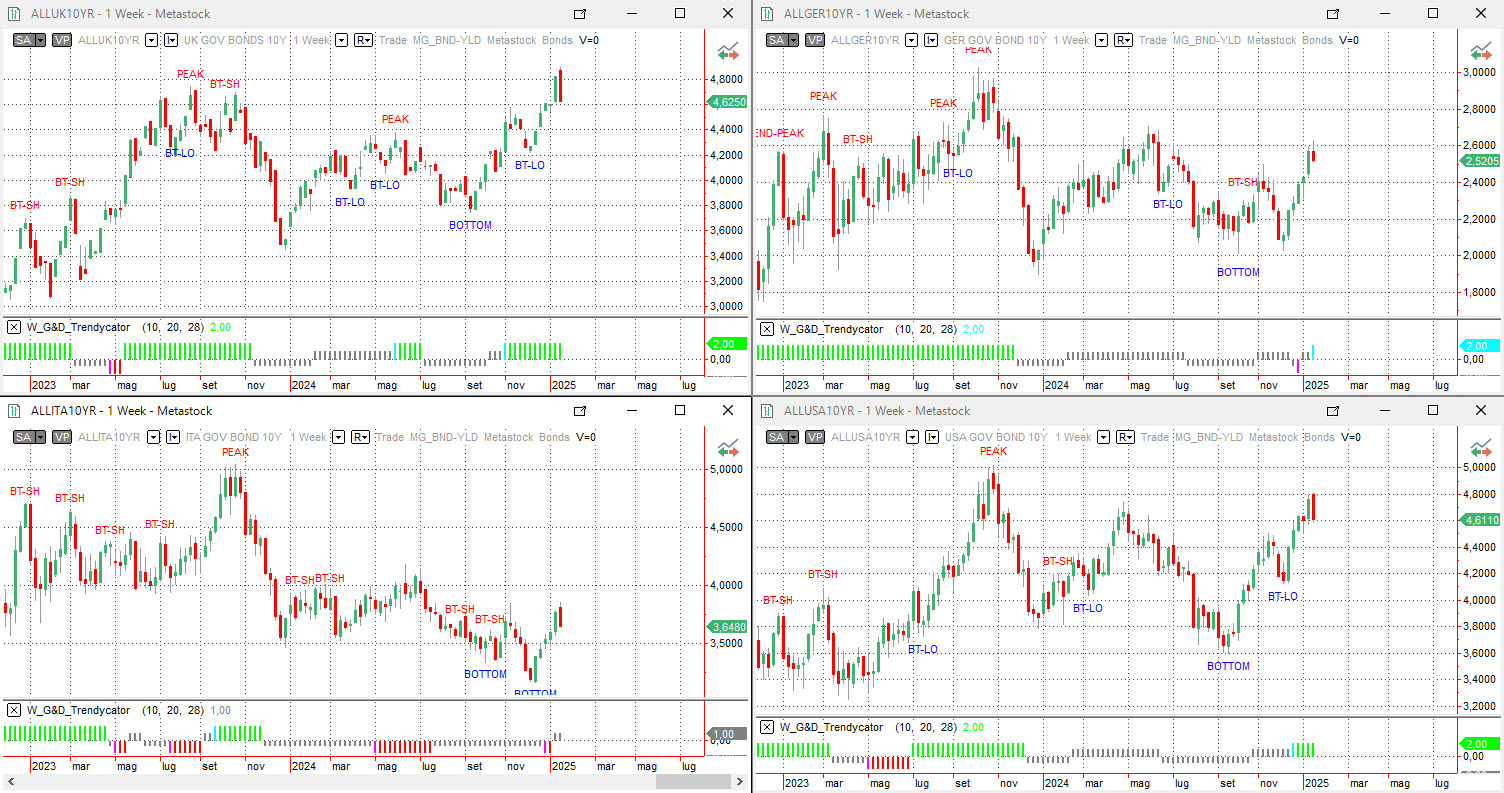Click the "GER GOV BOND 10Y" label

click(996, 40)
